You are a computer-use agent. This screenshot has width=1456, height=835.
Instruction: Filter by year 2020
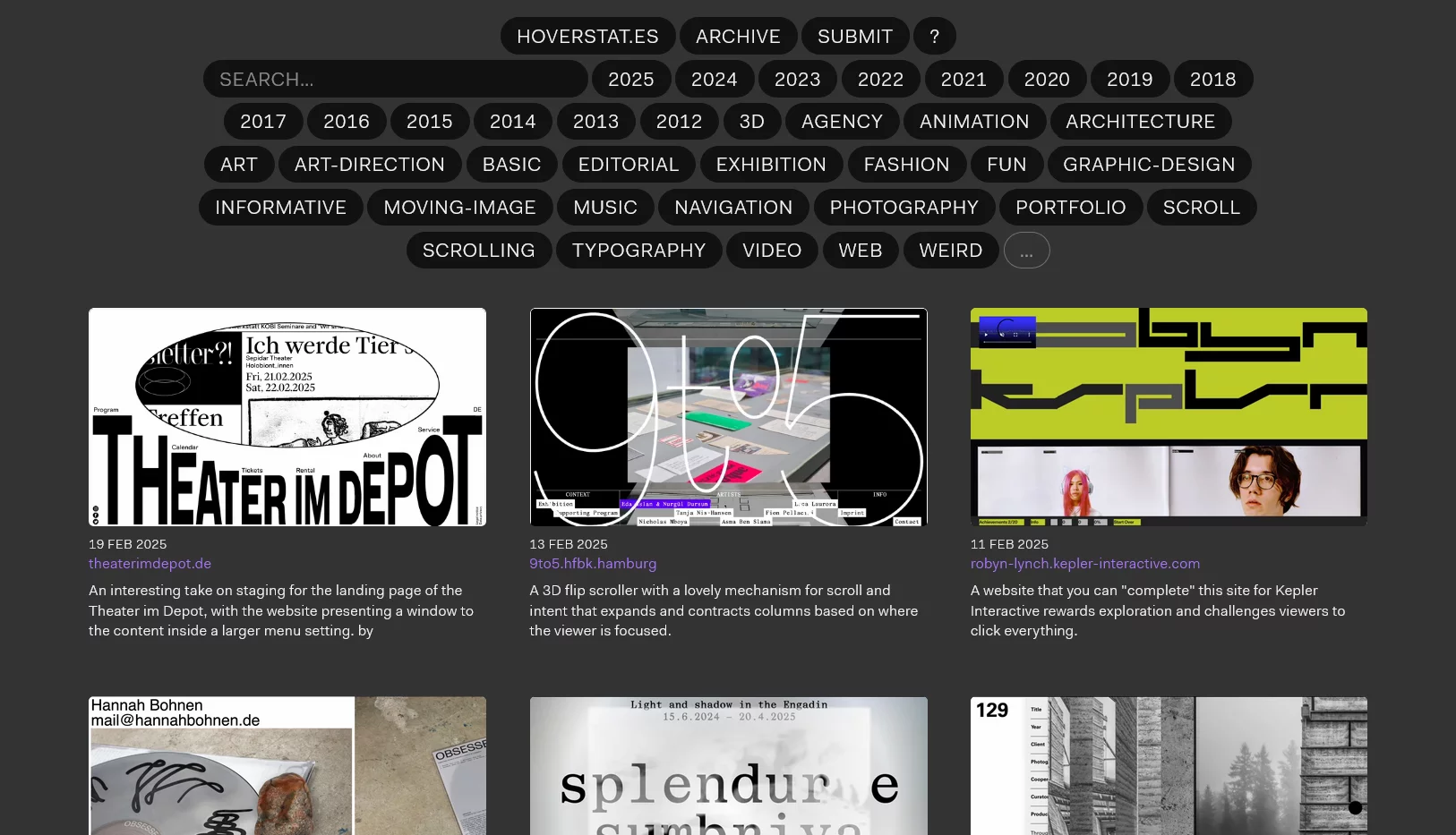pyautogui.click(x=1047, y=79)
